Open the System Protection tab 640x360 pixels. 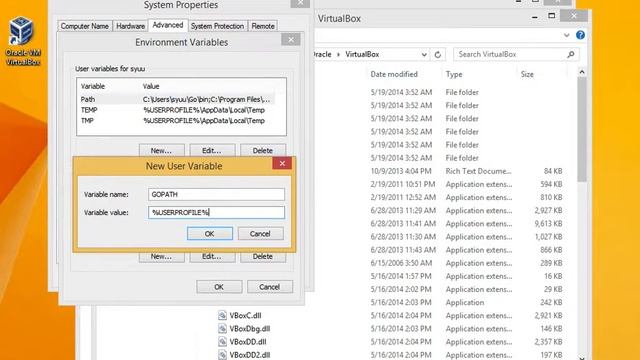[x=217, y=26]
